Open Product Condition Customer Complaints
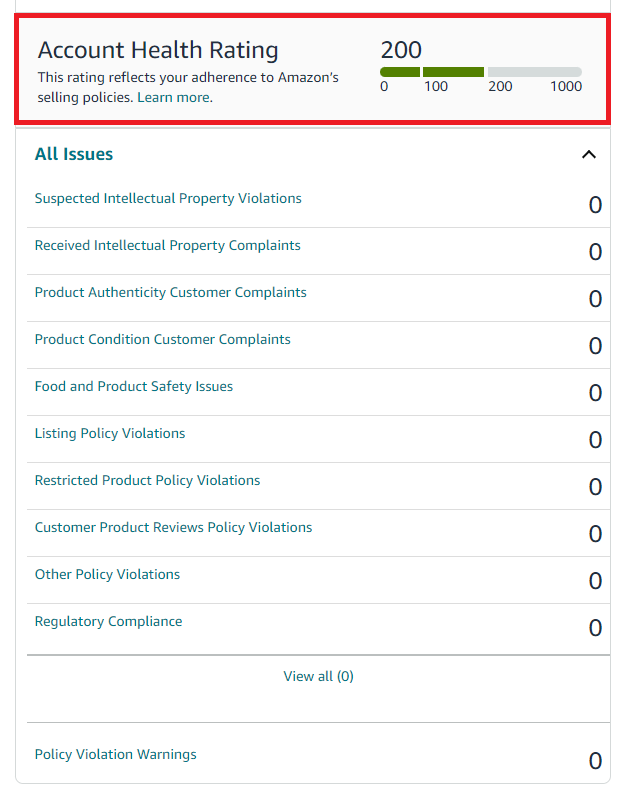 coord(162,340)
